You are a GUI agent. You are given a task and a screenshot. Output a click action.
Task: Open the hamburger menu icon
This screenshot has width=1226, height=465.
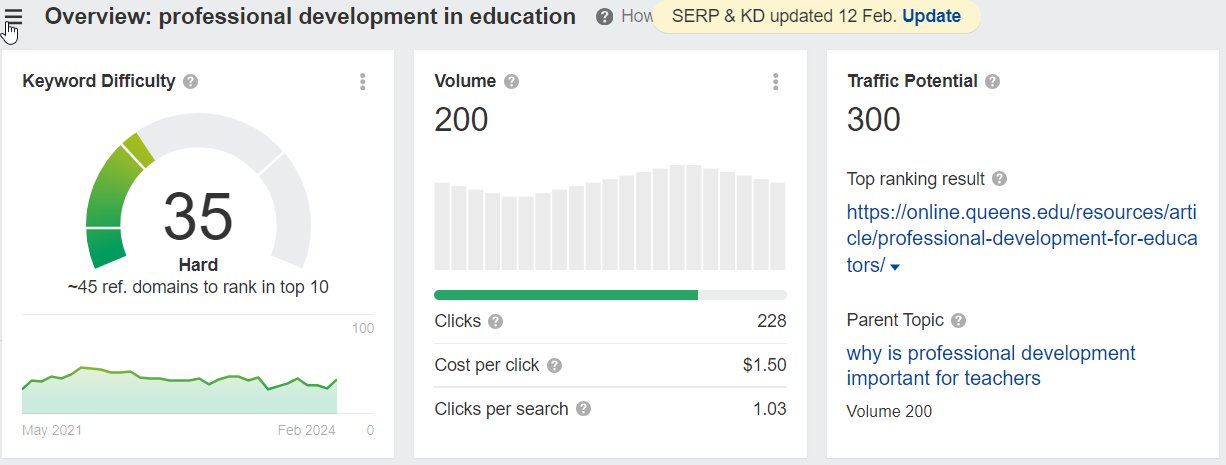pyautogui.click(x=13, y=17)
